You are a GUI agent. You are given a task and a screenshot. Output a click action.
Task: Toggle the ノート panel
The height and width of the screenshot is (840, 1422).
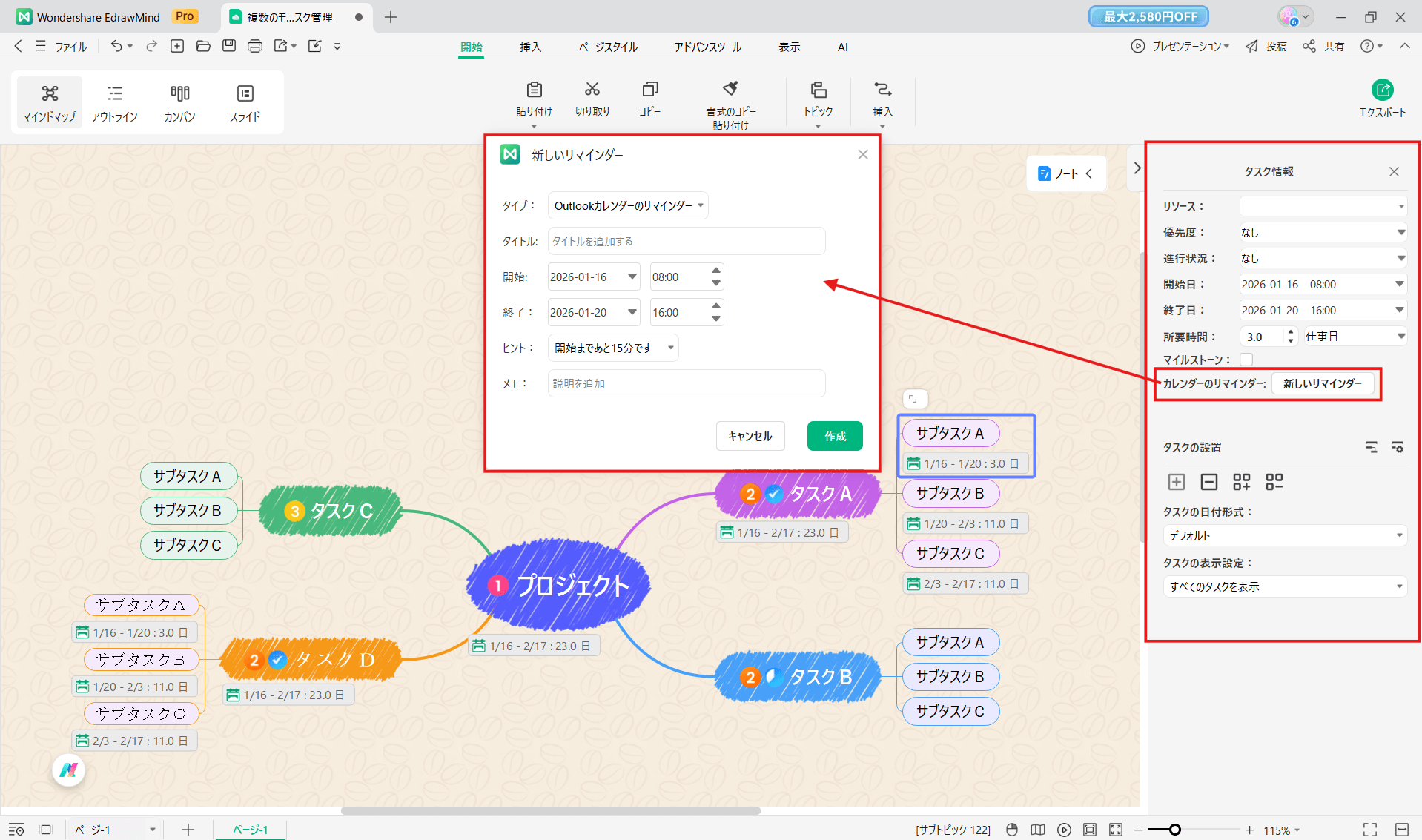tap(1065, 173)
